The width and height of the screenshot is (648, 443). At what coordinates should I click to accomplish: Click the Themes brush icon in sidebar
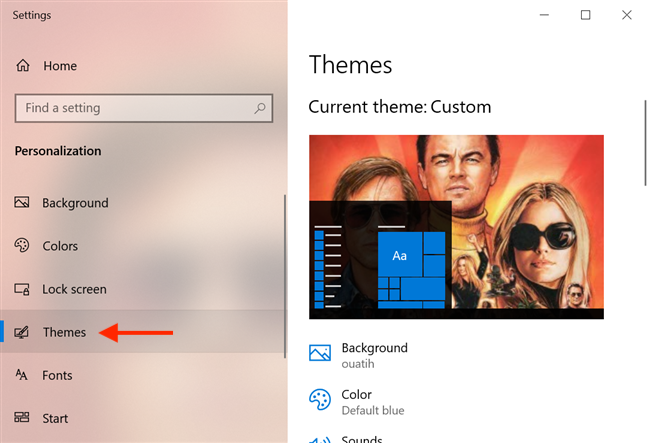click(x=21, y=332)
